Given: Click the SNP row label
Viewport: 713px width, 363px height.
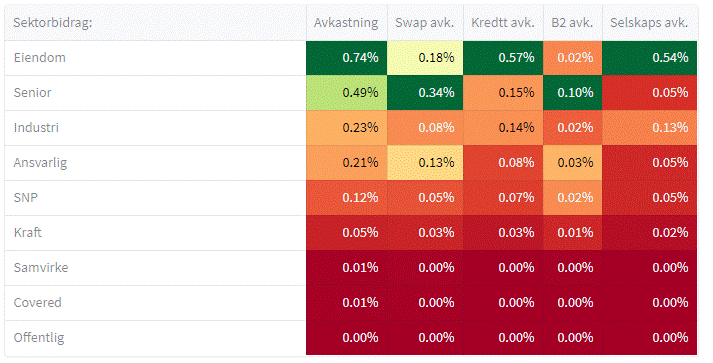Looking at the screenshot, I should click(x=156, y=198).
